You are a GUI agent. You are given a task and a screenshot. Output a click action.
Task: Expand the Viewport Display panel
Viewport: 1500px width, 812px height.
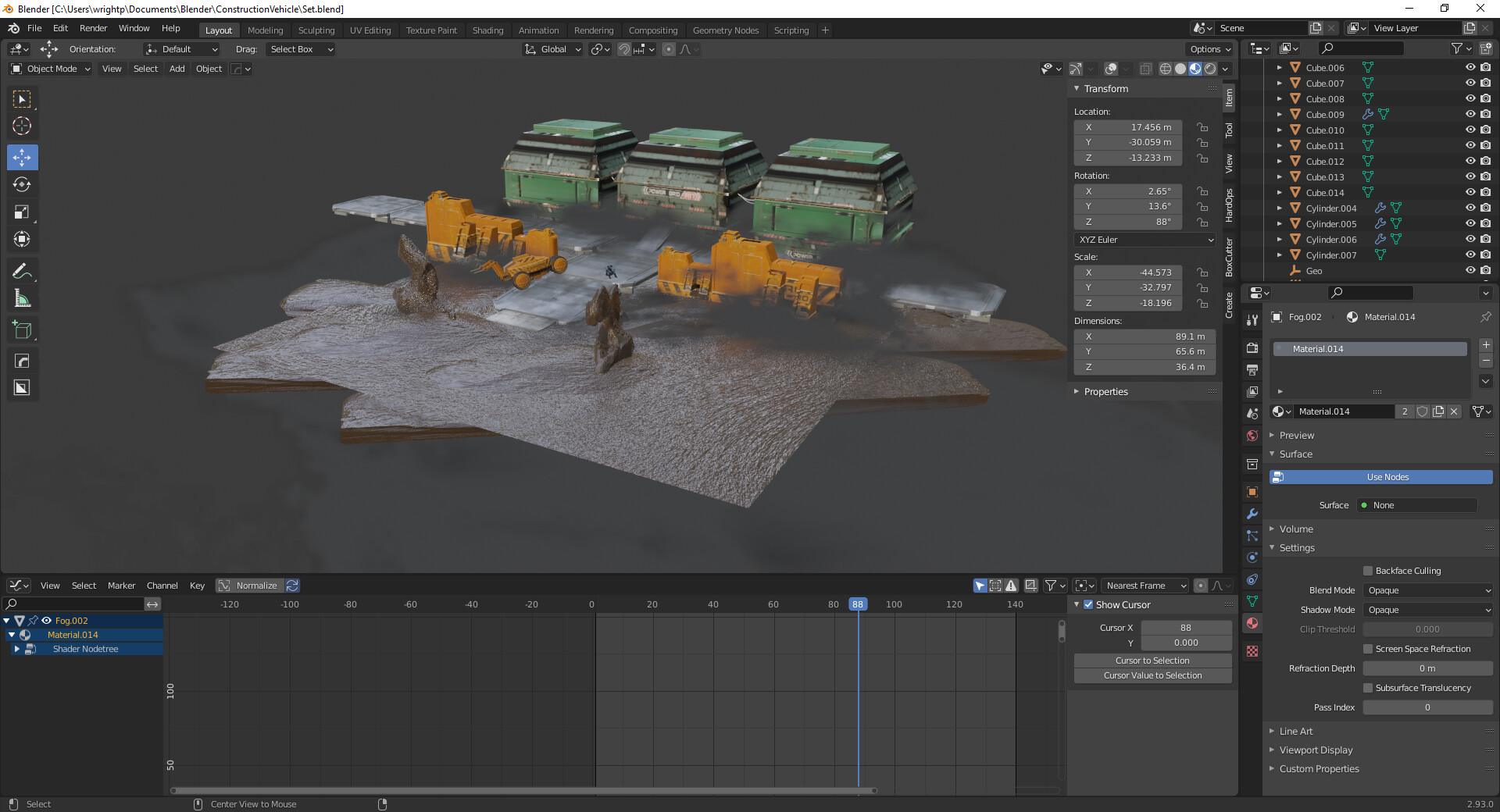click(x=1316, y=750)
